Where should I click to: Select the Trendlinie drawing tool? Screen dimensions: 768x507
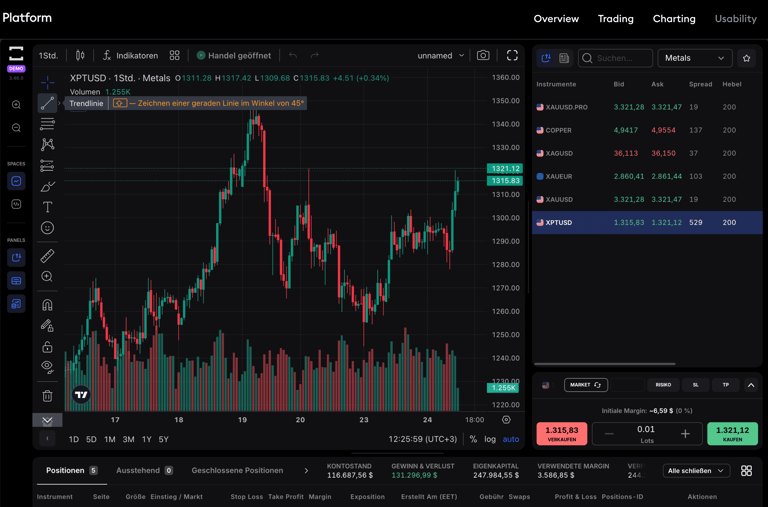pos(47,103)
